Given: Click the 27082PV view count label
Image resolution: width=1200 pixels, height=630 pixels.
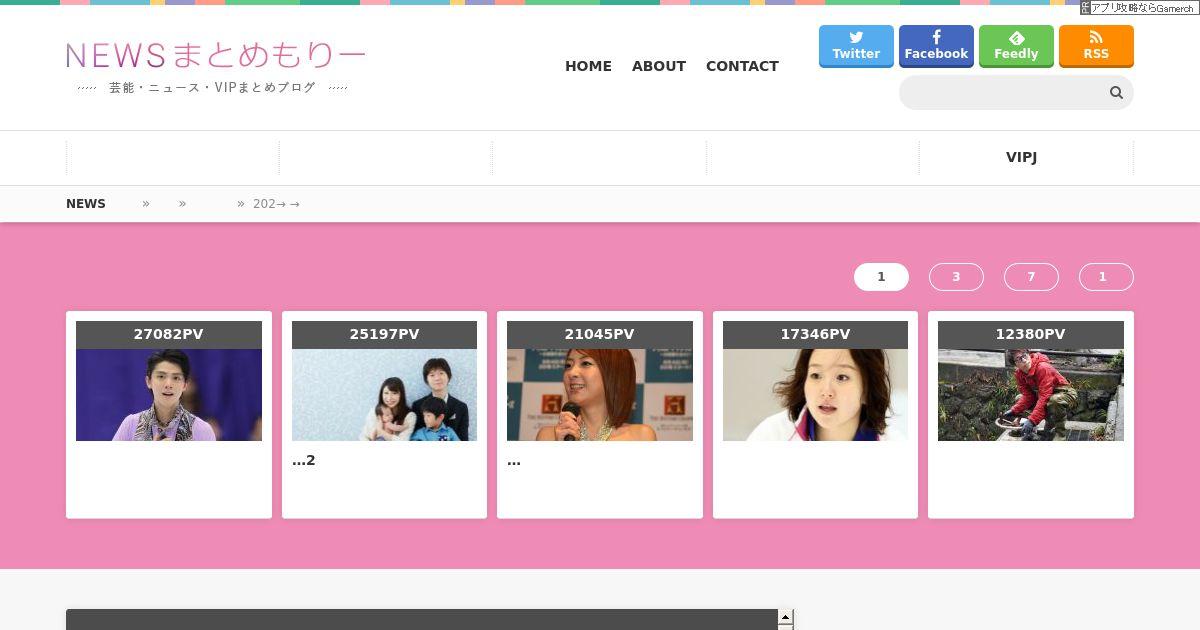Looking at the screenshot, I should point(169,335).
